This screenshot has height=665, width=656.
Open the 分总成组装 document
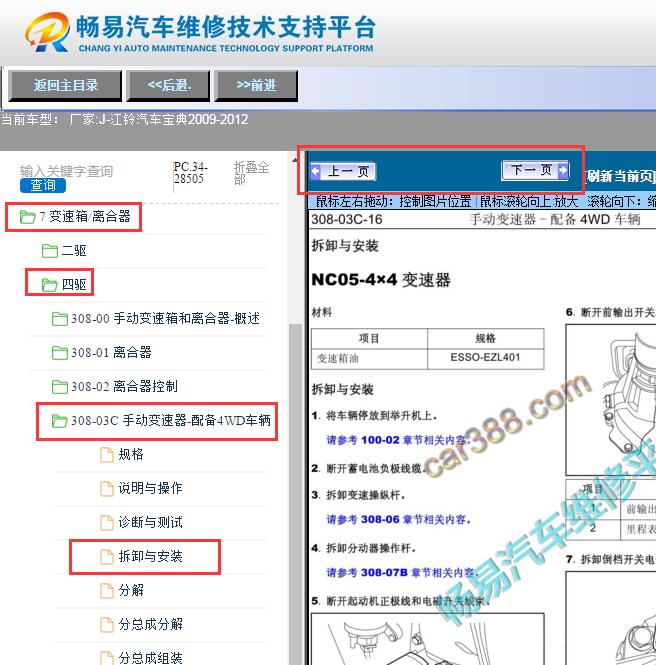pyautogui.click(x=151, y=658)
